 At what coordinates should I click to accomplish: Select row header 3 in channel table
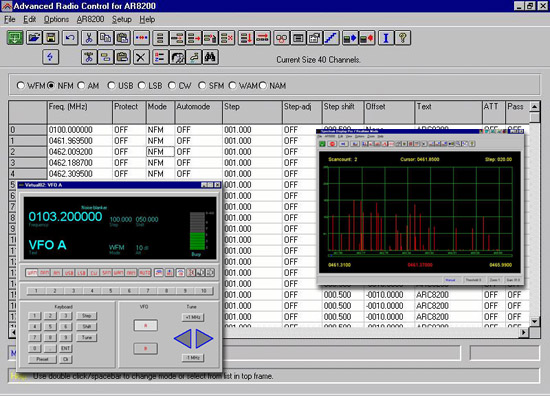tap(28, 163)
